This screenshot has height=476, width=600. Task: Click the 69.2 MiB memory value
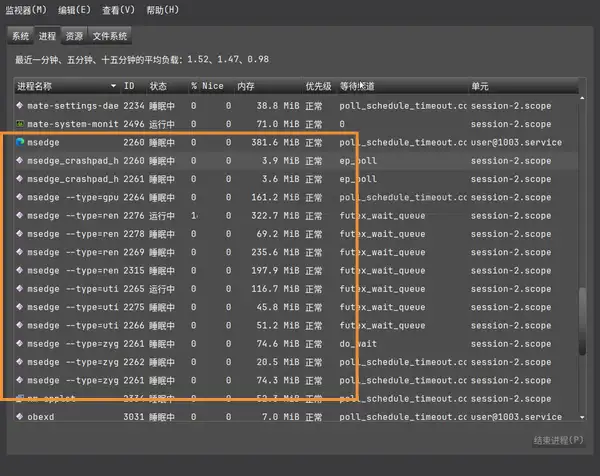[x=278, y=234]
